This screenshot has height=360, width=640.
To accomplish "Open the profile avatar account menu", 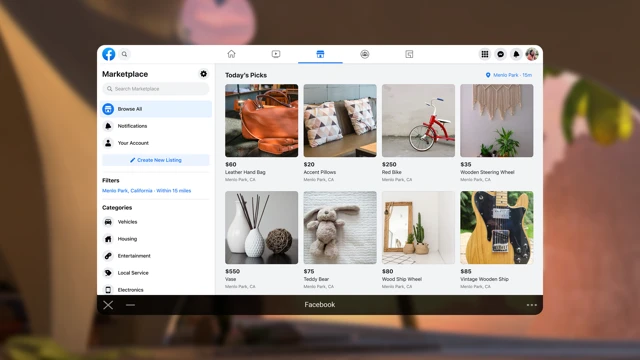I will 532,54.
